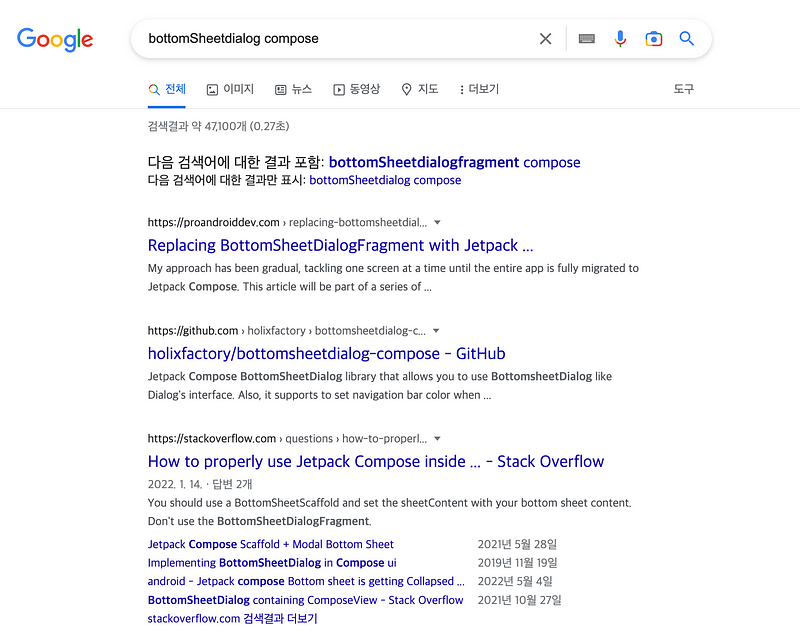Open 도구 search tools
The height and width of the screenshot is (644, 800).
(x=684, y=89)
